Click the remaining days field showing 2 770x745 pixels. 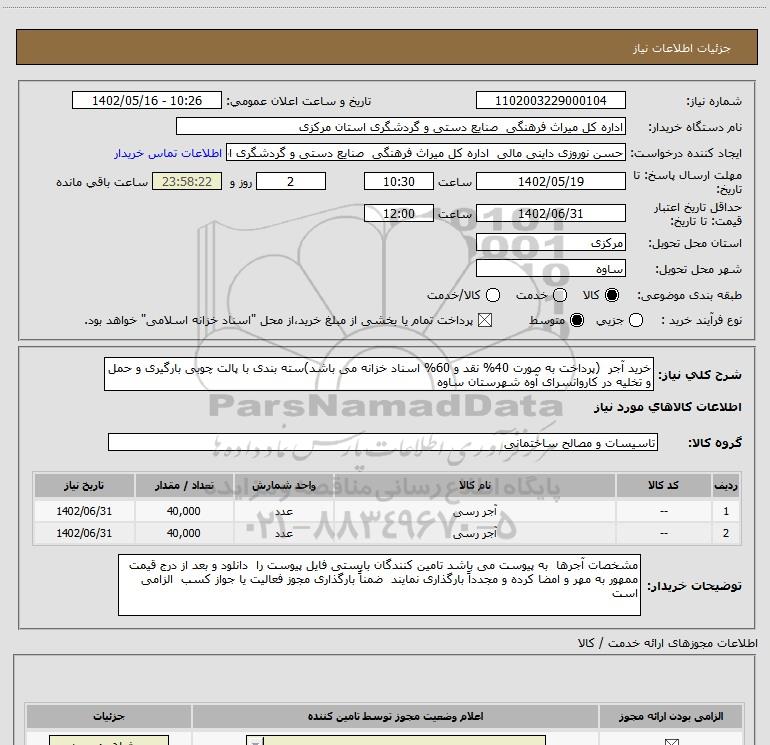tap(291, 181)
